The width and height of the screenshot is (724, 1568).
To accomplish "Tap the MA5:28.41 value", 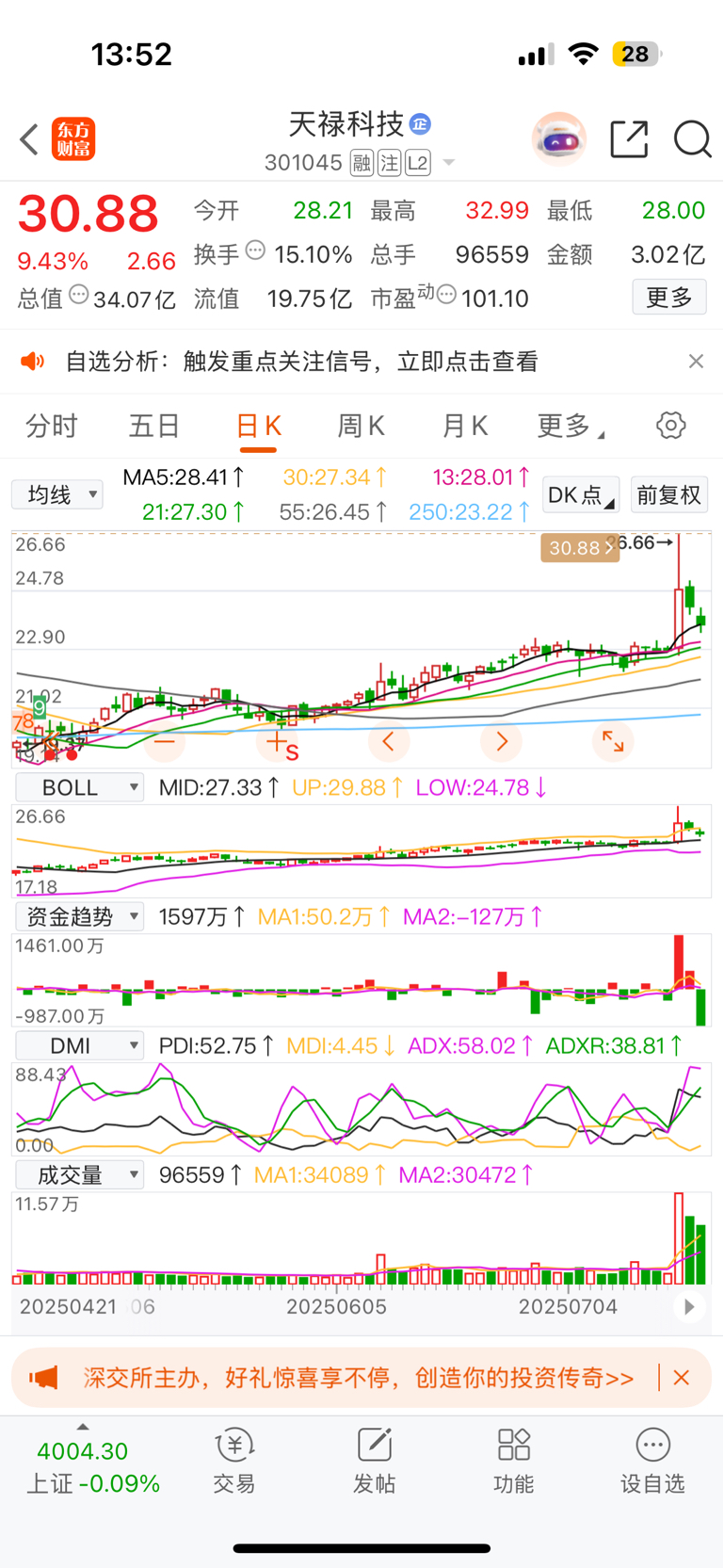I will [x=184, y=477].
